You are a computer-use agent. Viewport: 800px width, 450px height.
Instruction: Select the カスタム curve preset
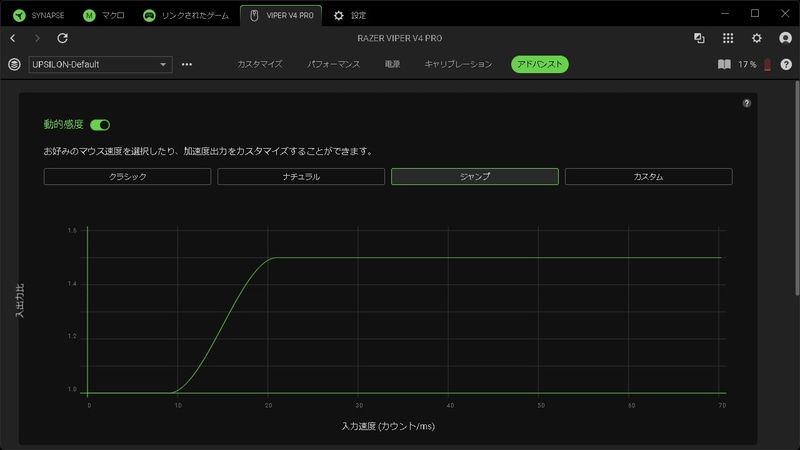[648, 177]
